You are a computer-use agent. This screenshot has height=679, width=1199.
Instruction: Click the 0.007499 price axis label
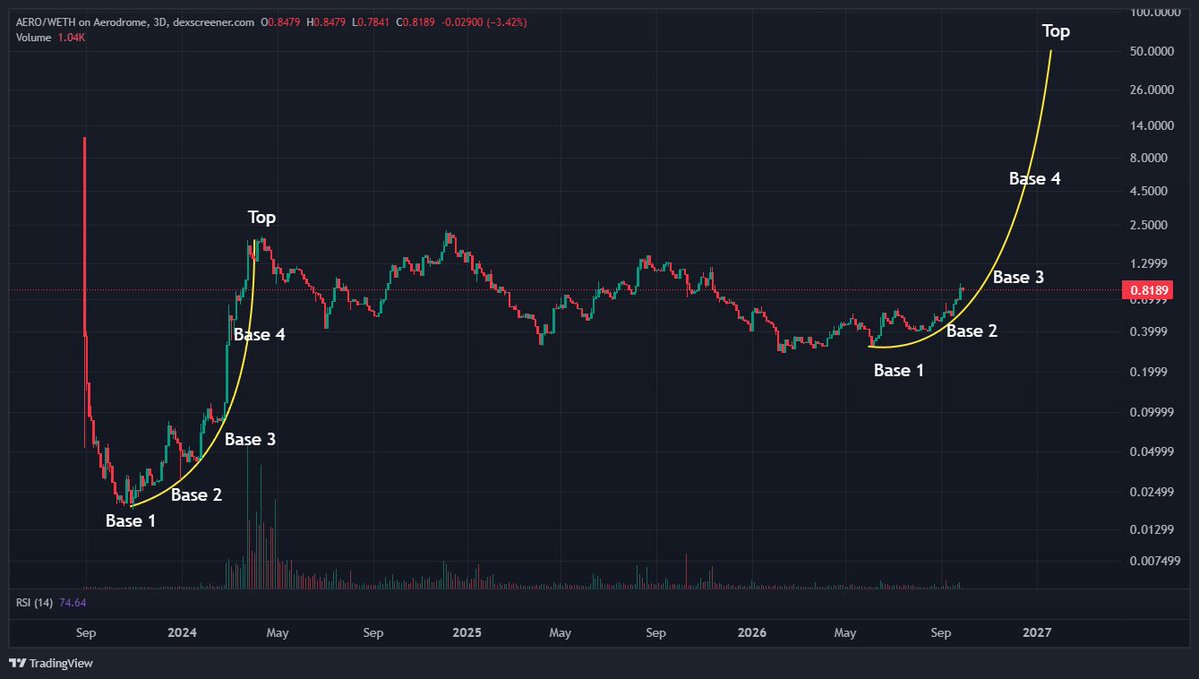pos(1155,561)
